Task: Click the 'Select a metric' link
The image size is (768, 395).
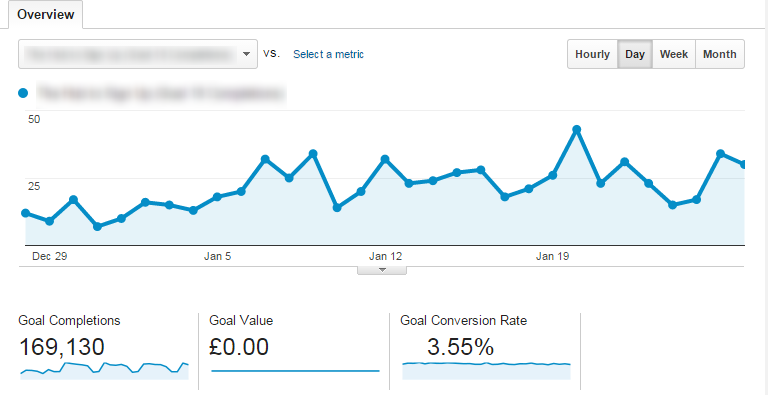Action: pyautogui.click(x=328, y=54)
